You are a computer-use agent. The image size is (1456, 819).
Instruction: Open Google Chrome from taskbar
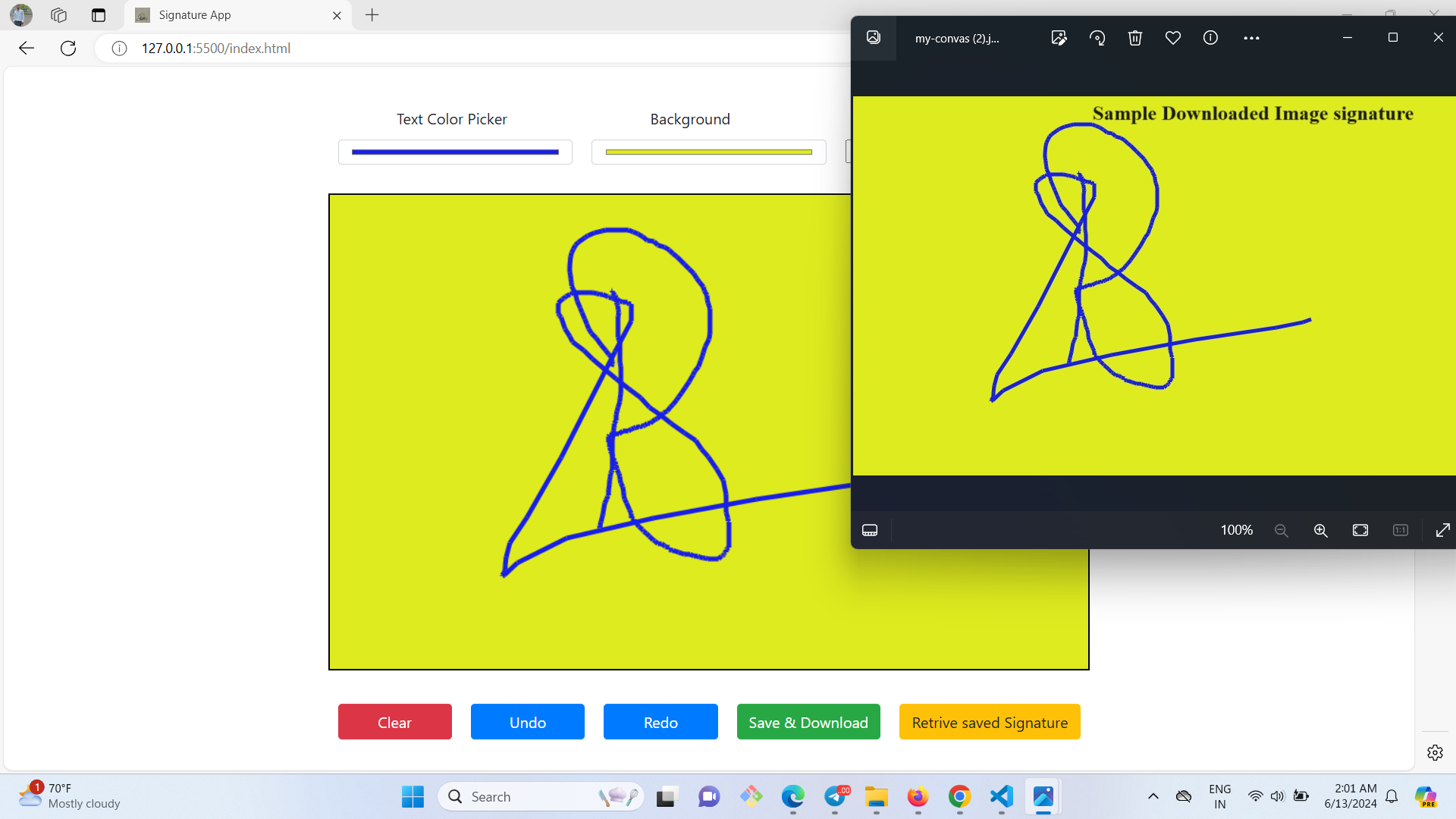[960, 797]
